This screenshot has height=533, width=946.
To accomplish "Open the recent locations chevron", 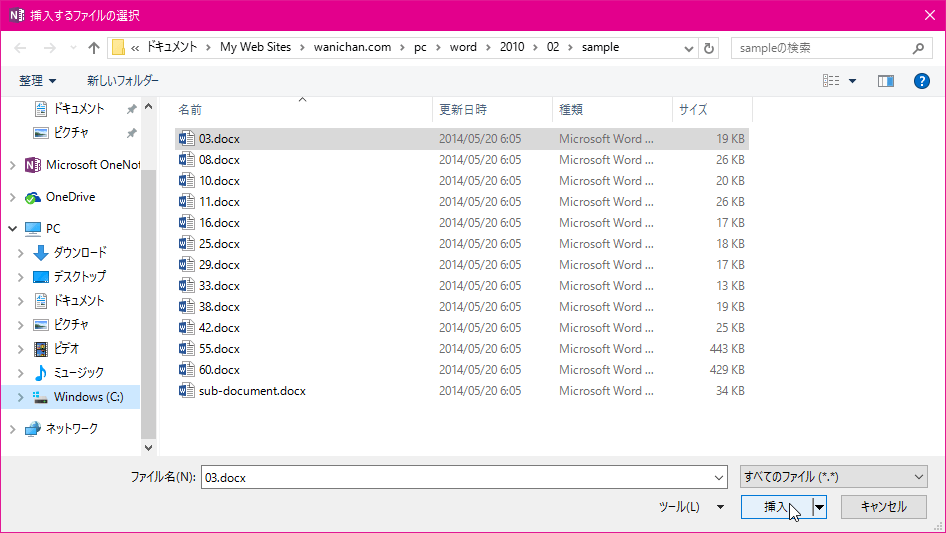I will 73,48.
